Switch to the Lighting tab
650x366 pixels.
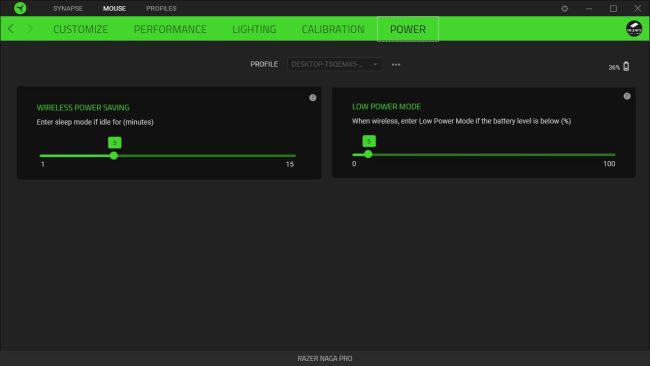tap(254, 29)
